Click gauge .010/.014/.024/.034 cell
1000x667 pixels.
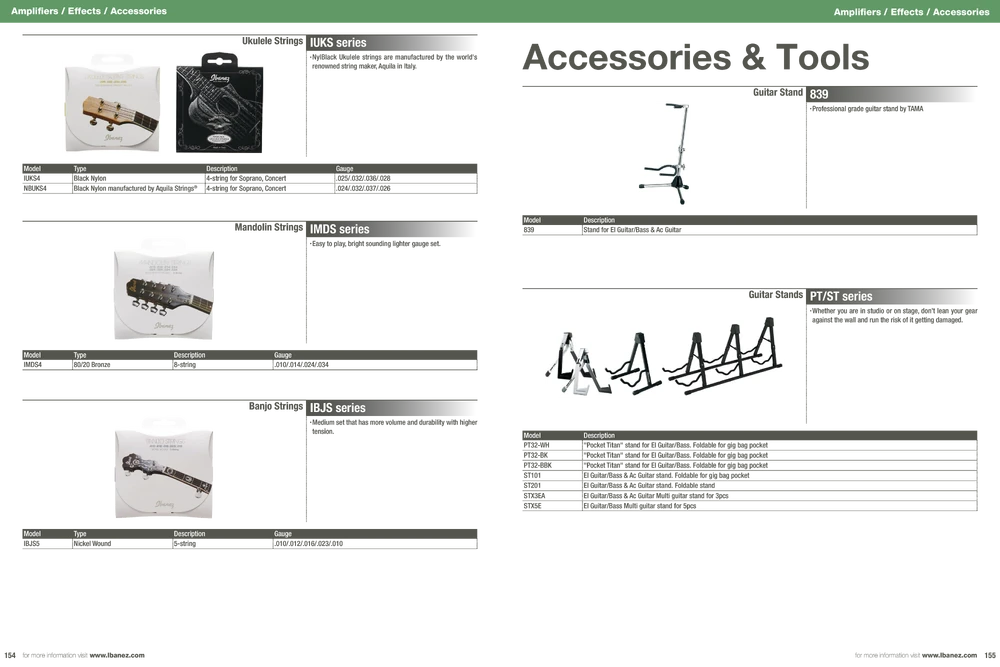[375, 365]
